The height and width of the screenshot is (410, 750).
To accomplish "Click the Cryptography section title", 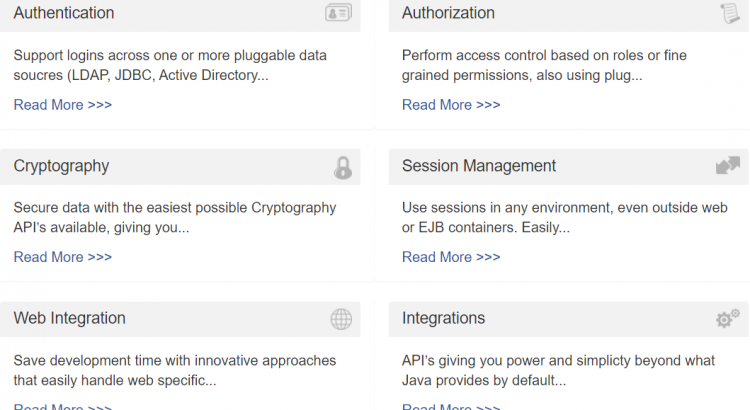I will point(61,166).
